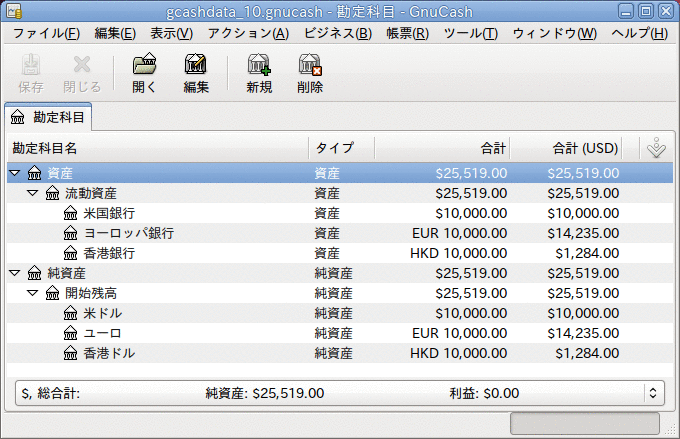Click the bank icon beside 米国銀行
This screenshot has width=680, height=439.
(x=71, y=213)
